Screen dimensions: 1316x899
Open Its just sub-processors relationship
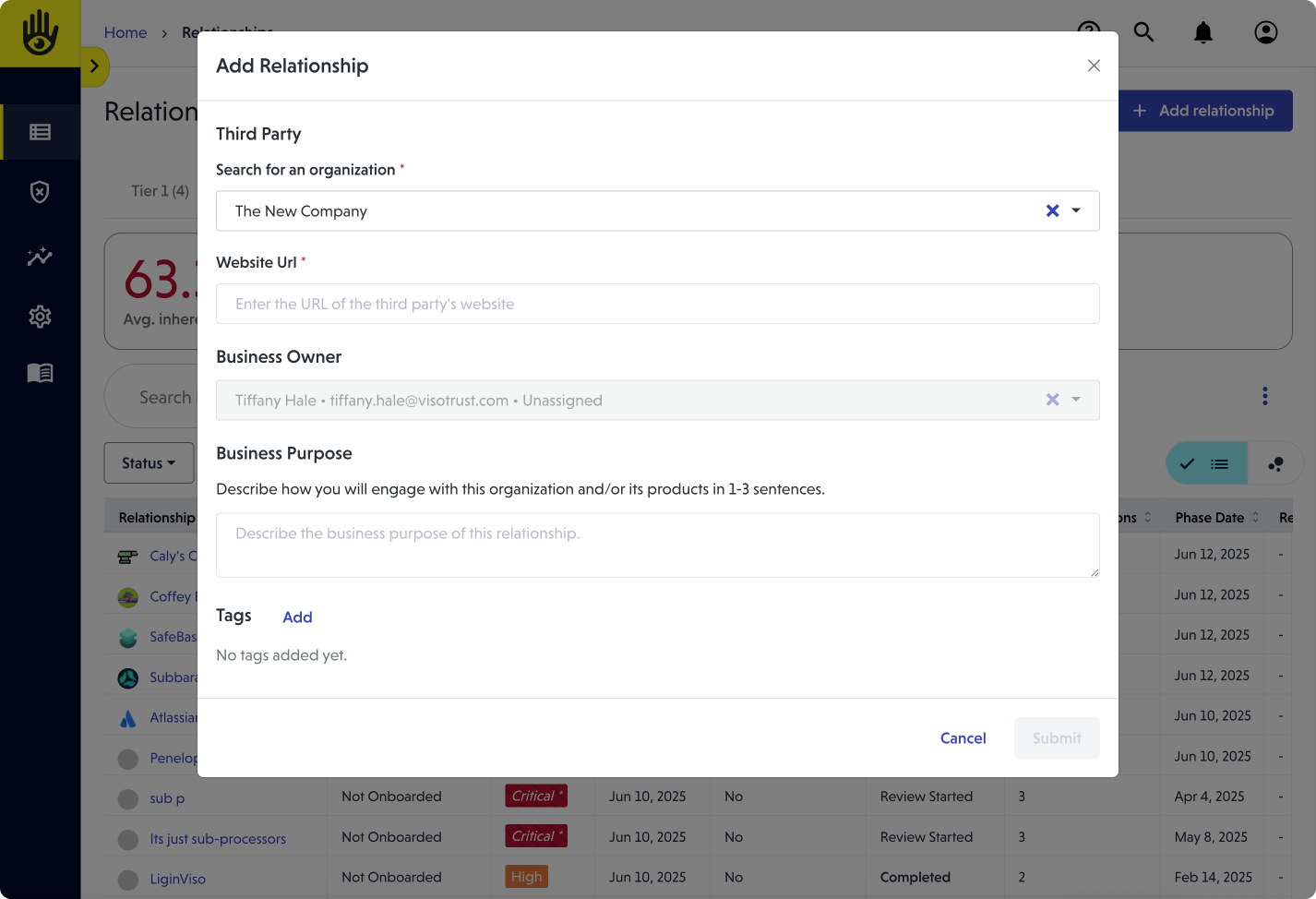(x=218, y=839)
